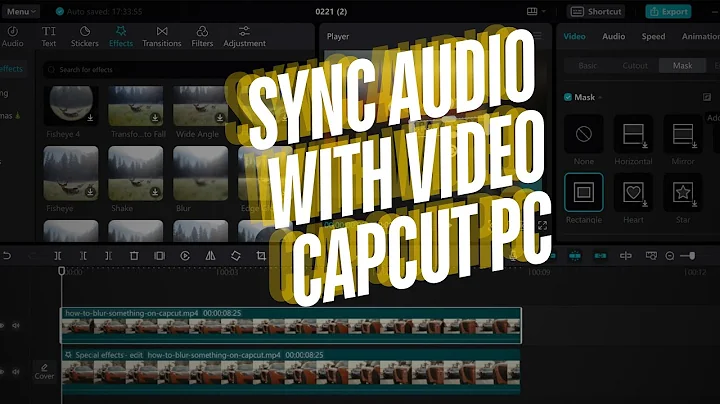Image resolution: width=720 pixels, height=404 pixels.
Task: Click the Reverse playback tool
Action: point(185,255)
